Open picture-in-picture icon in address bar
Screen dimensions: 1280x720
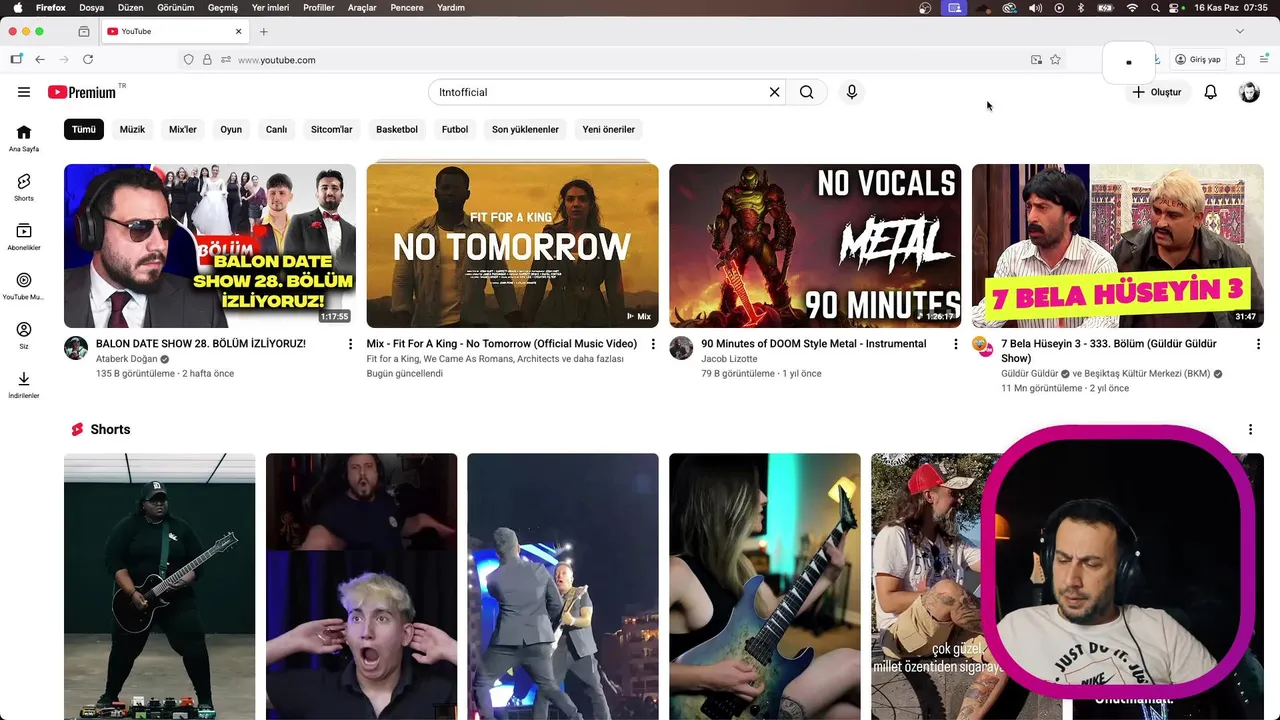(1036, 60)
